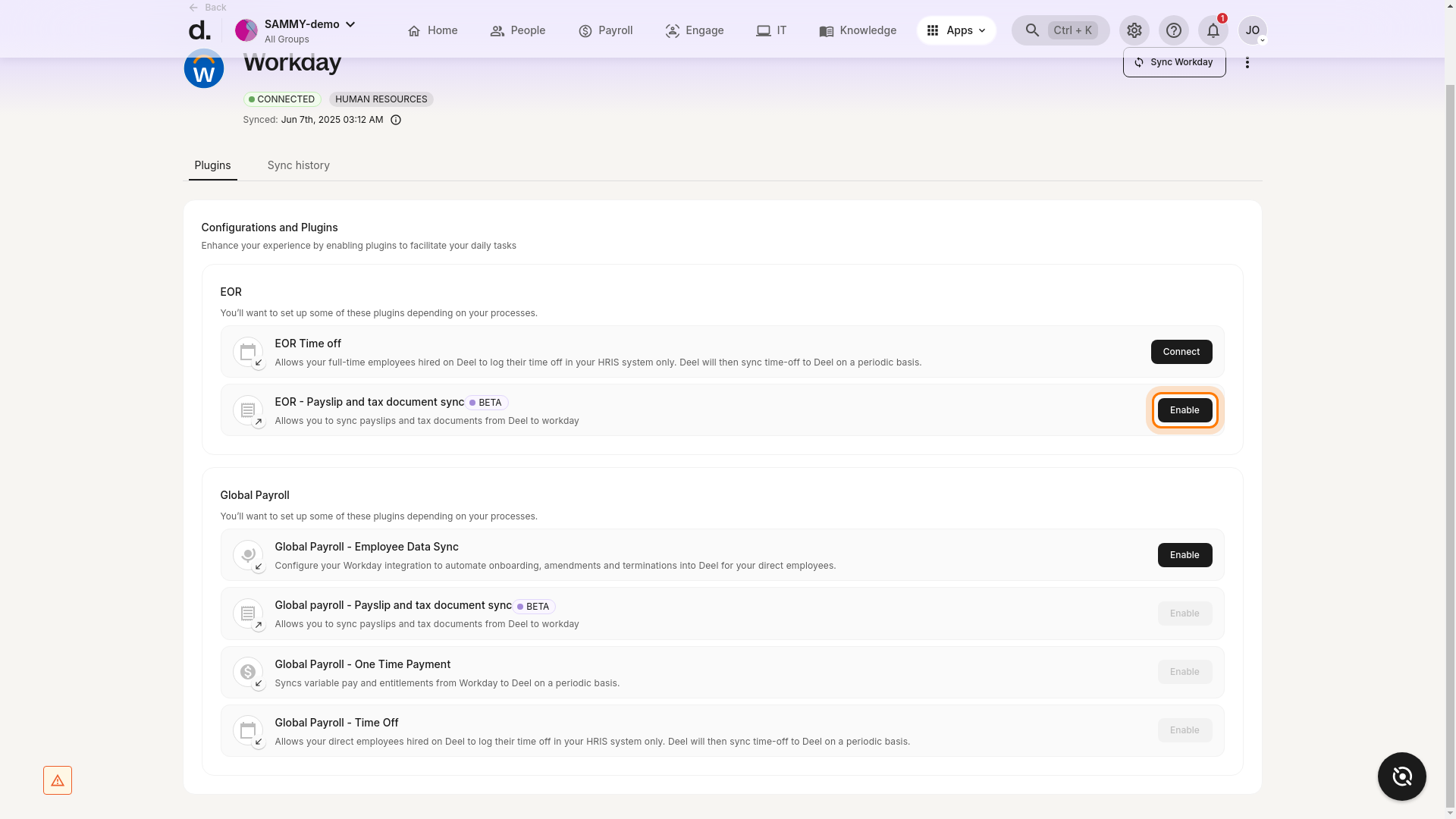The width and height of the screenshot is (1456, 819).
Task: Click the SAMMY-demo organization avatar
Action: point(246,30)
